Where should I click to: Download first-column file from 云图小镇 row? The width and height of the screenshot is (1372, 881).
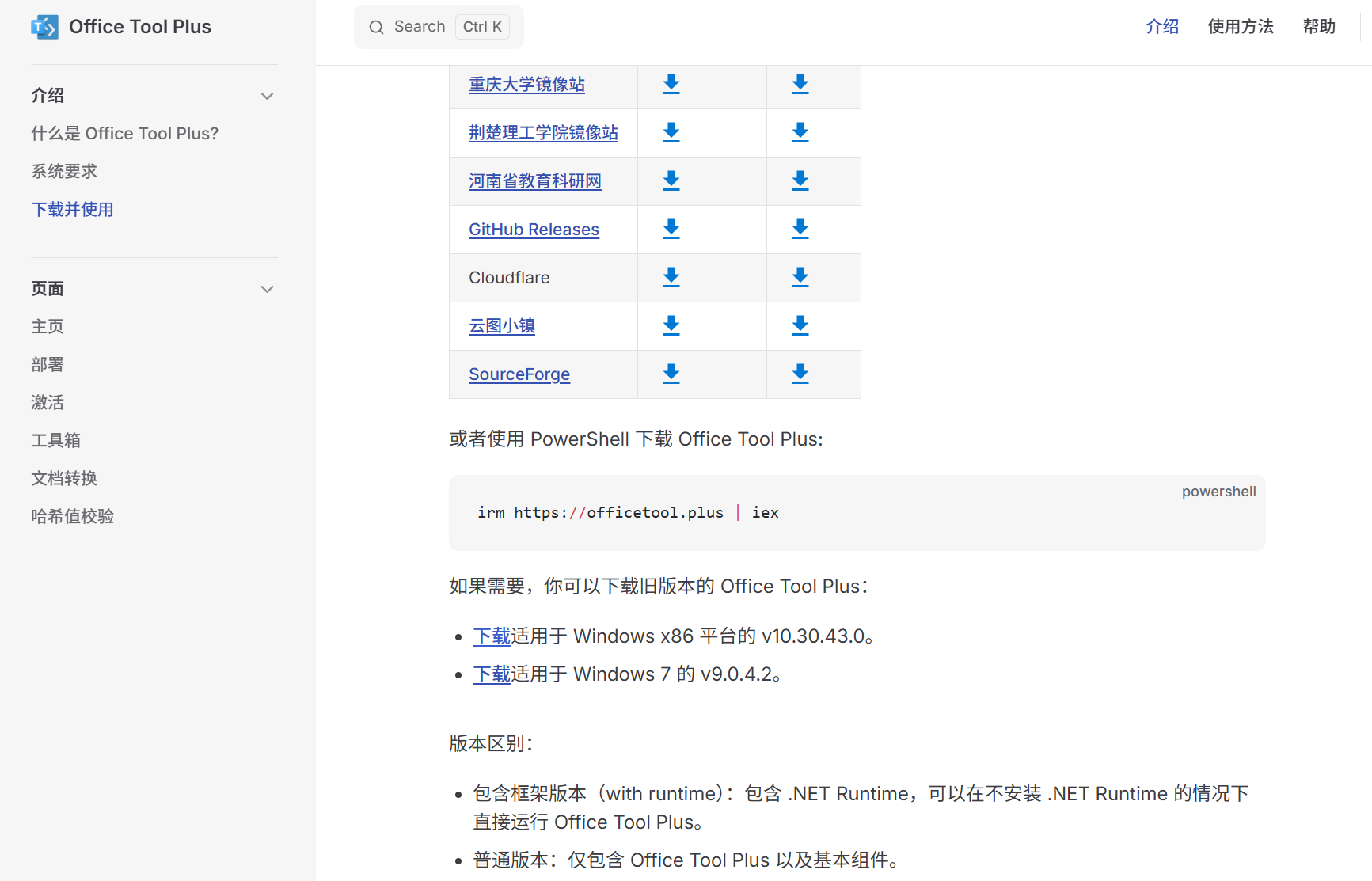tap(671, 325)
